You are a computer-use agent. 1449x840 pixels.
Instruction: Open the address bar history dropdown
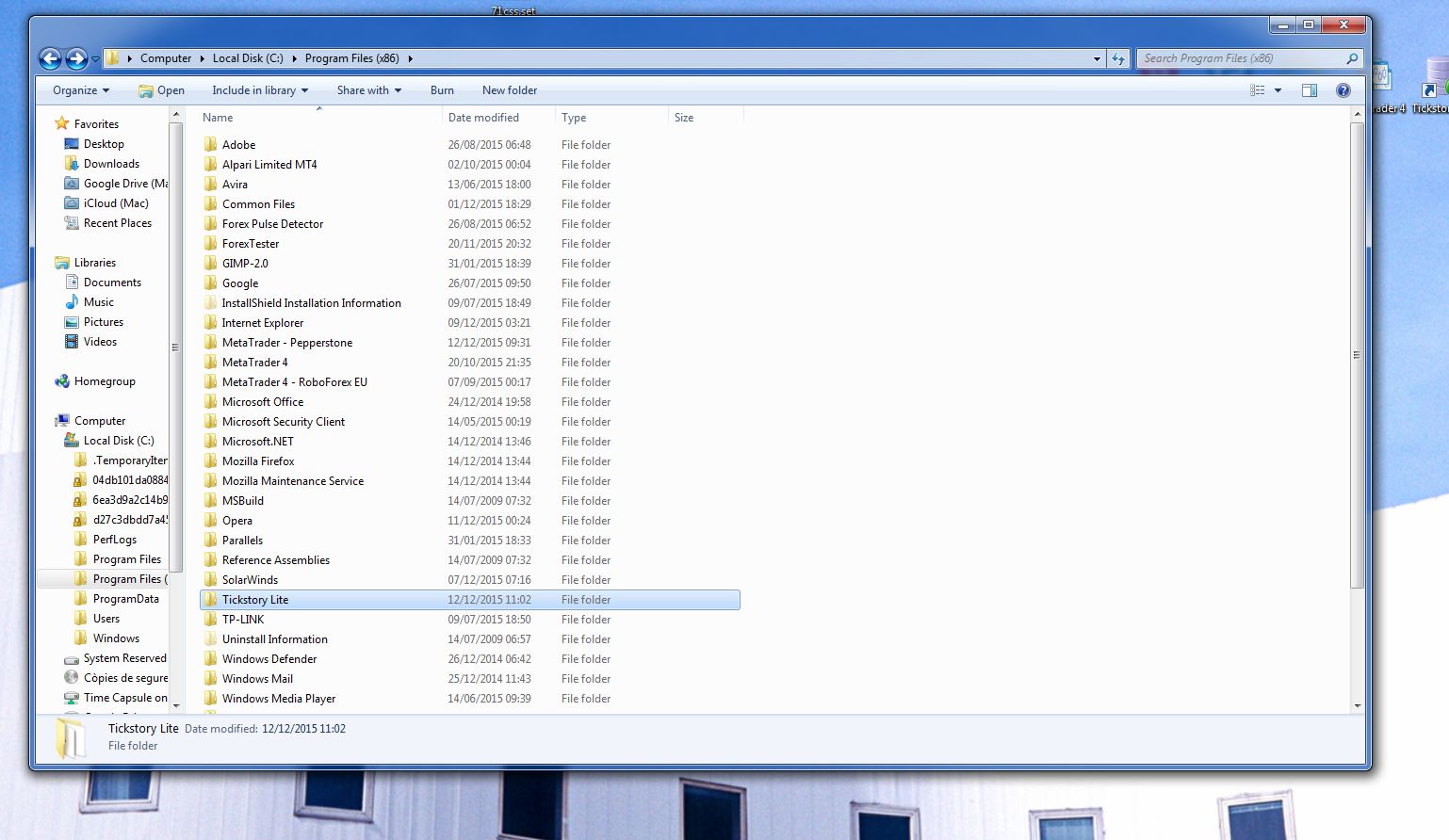pyautogui.click(x=1097, y=58)
